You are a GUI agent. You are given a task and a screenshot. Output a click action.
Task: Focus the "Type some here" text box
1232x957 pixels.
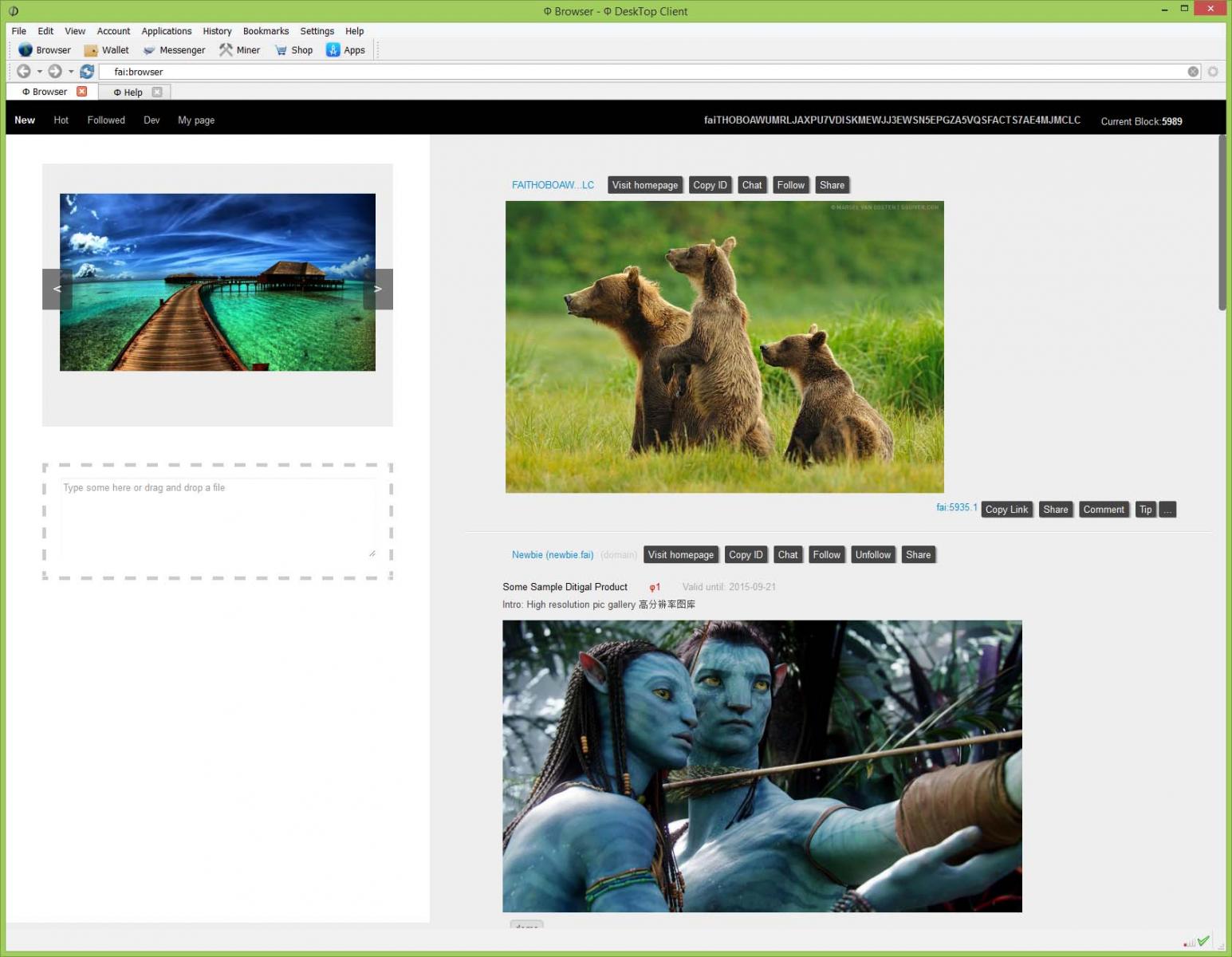(x=218, y=518)
